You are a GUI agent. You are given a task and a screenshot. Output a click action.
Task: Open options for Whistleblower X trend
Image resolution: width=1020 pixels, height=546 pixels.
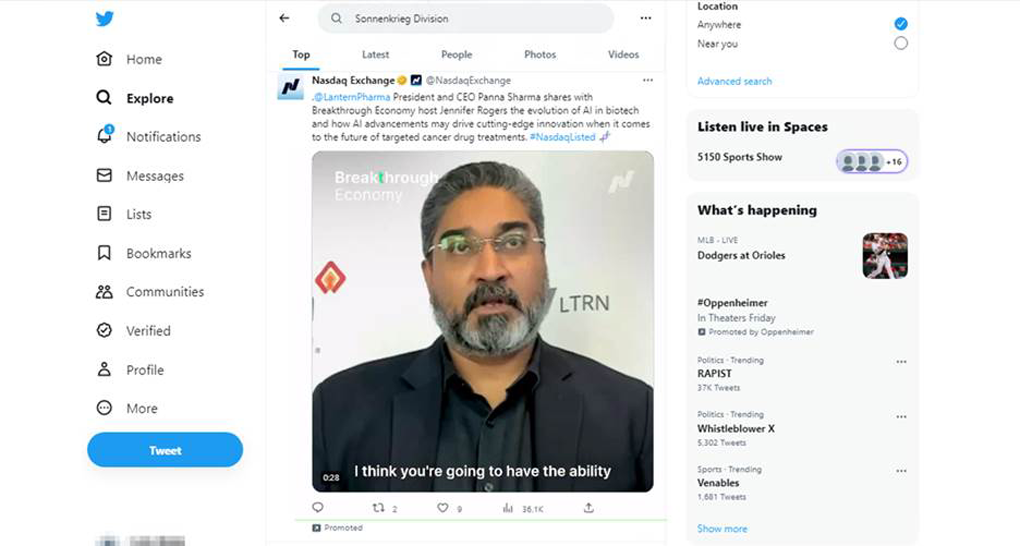click(901, 417)
